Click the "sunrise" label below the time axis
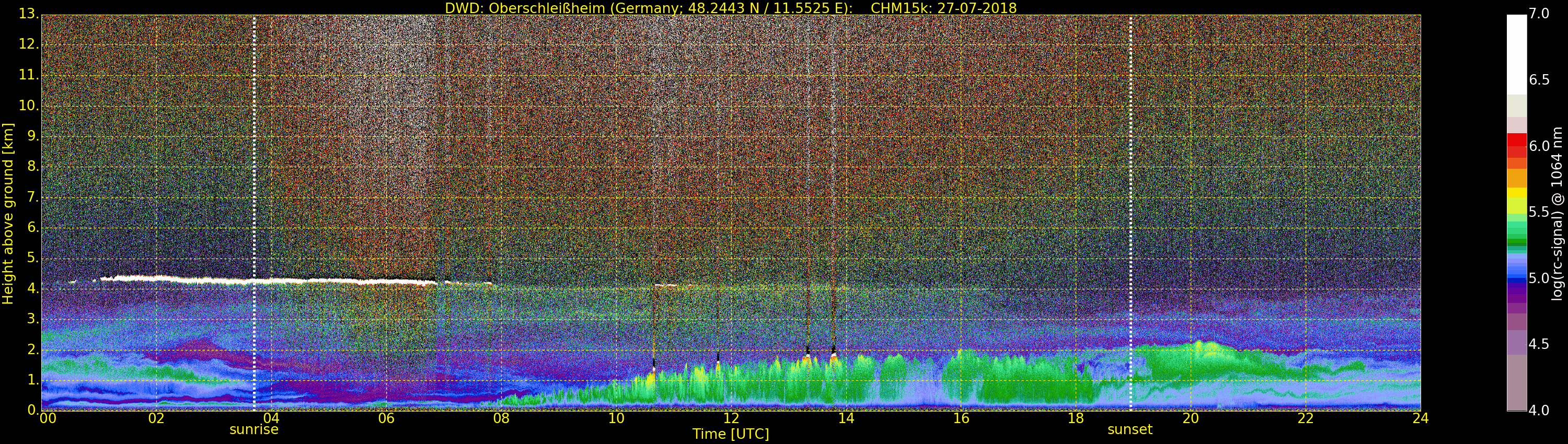 click(x=254, y=429)
